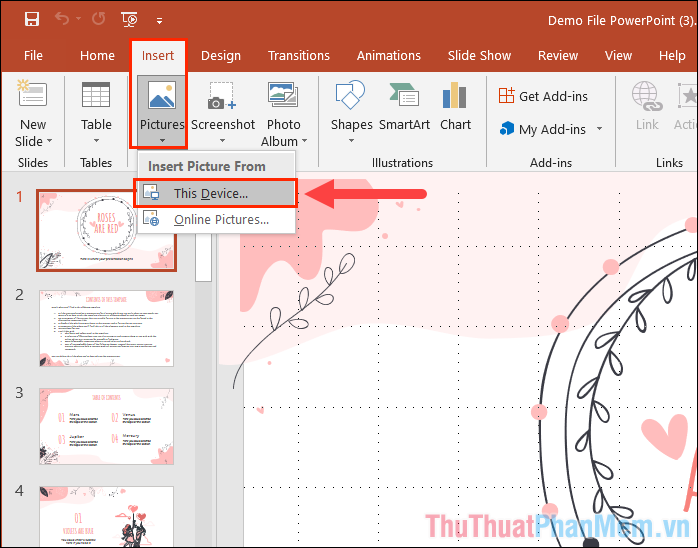
Task: Click the Pictures icon
Action: (162, 95)
